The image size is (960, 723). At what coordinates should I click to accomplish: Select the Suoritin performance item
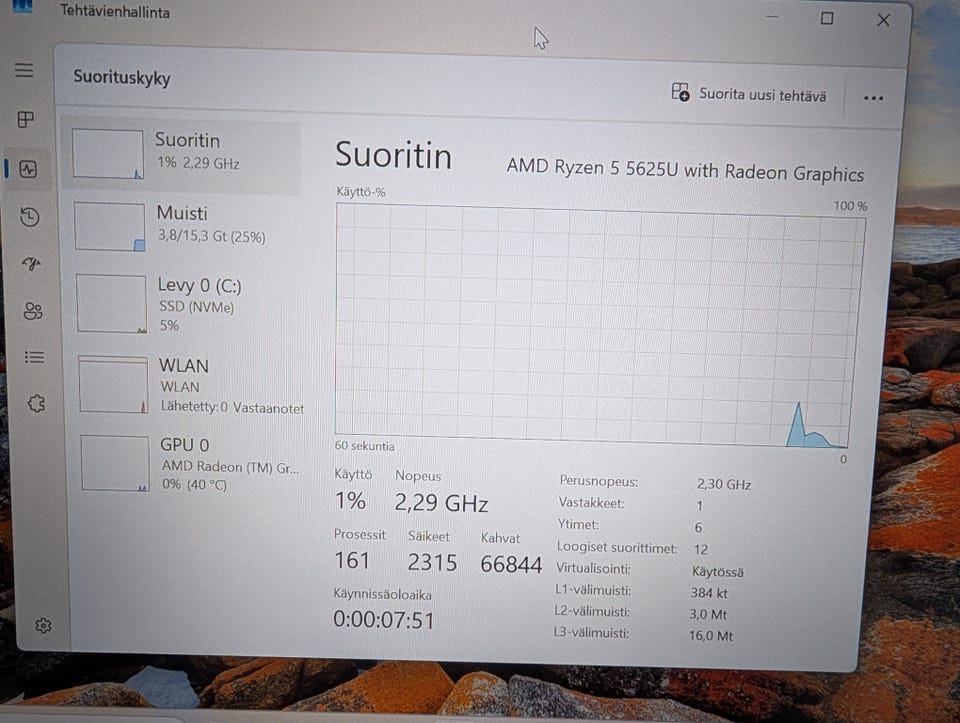(x=183, y=155)
